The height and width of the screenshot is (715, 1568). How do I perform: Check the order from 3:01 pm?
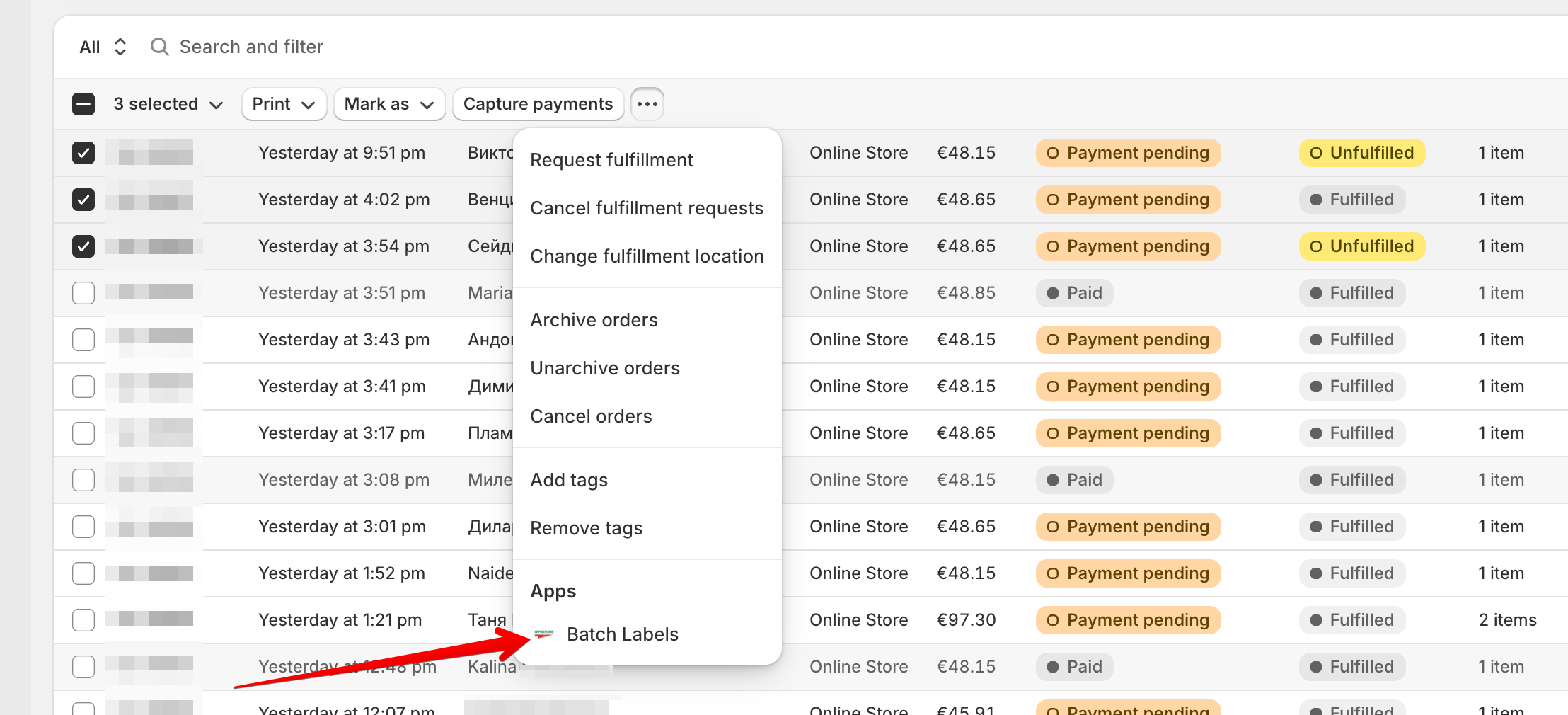[83, 527]
